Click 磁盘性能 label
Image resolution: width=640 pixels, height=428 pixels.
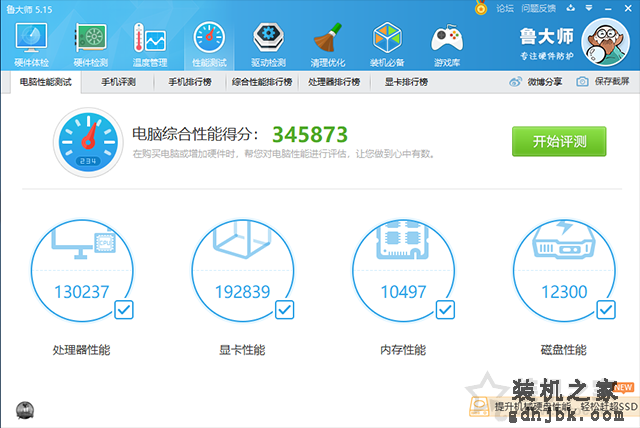tap(564, 350)
